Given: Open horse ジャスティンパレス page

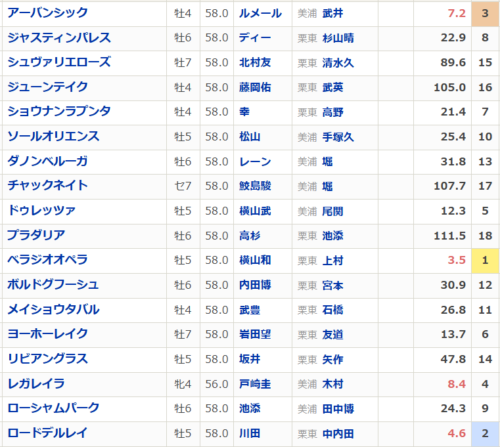Looking at the screenshot, I should (59, 37).
